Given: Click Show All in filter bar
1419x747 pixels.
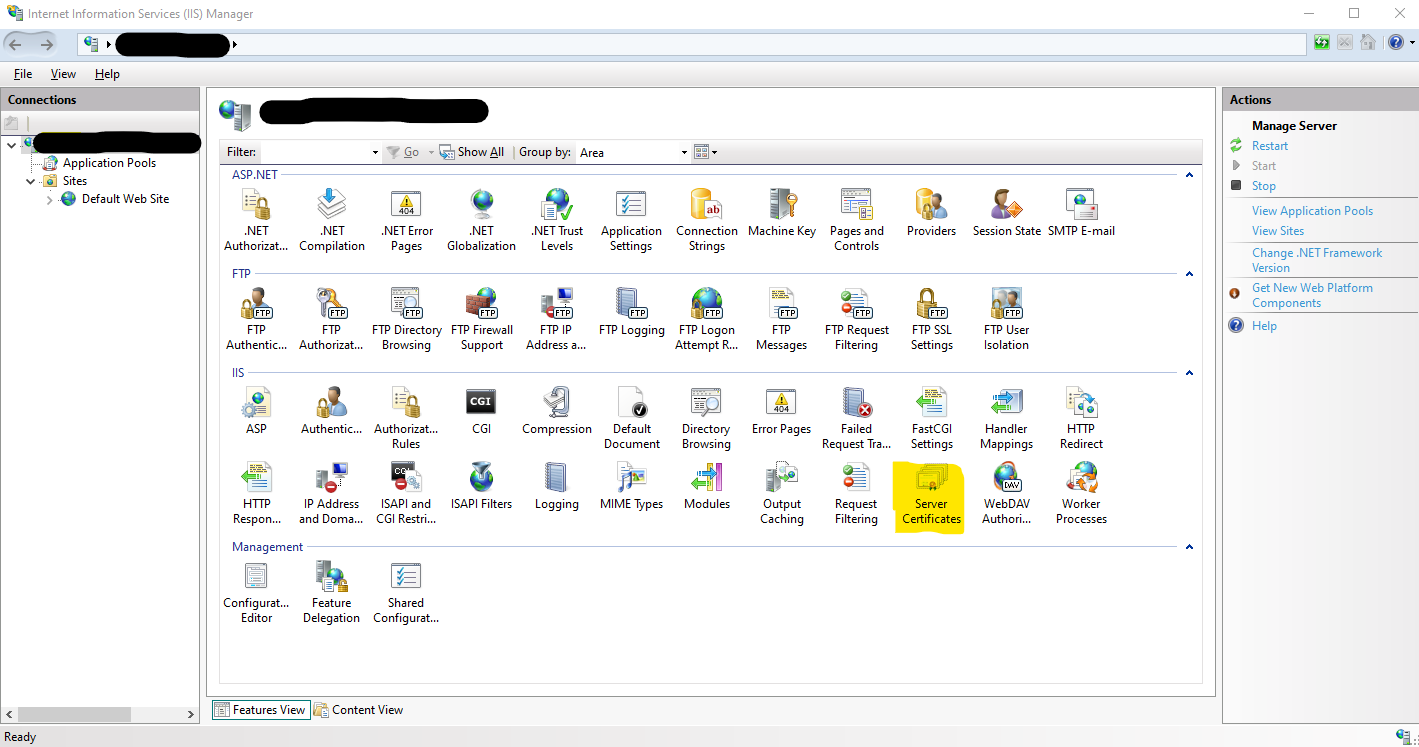Looking at the screenshot, I should [472, 152].
